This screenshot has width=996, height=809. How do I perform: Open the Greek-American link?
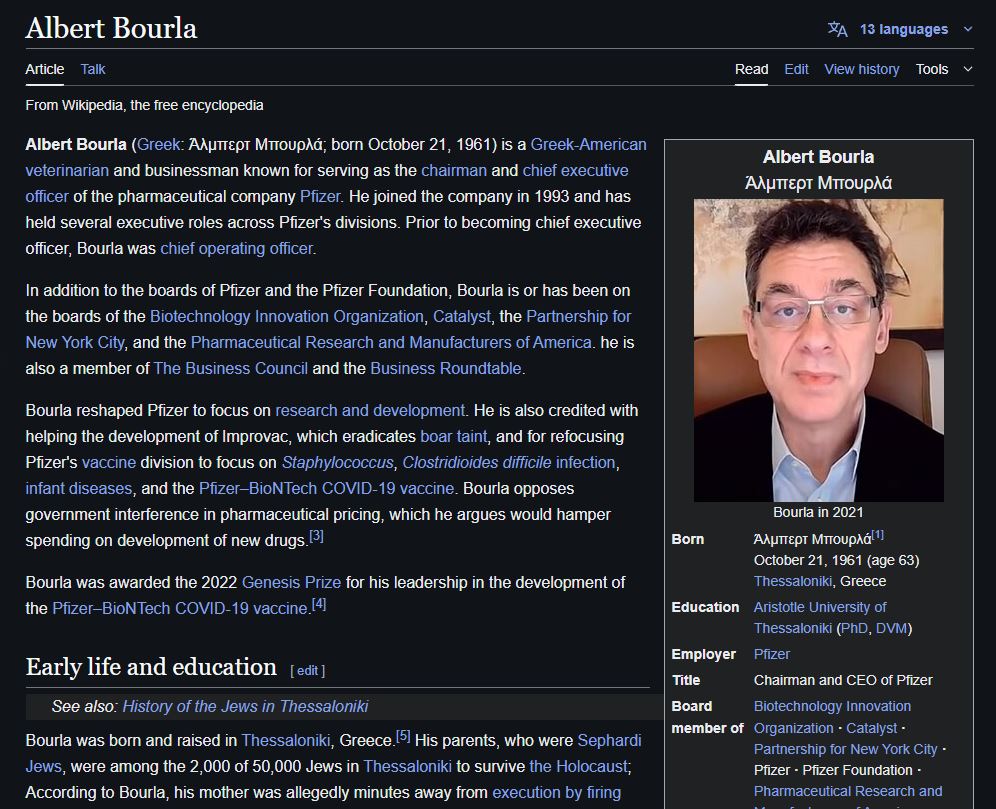[588, 144]
